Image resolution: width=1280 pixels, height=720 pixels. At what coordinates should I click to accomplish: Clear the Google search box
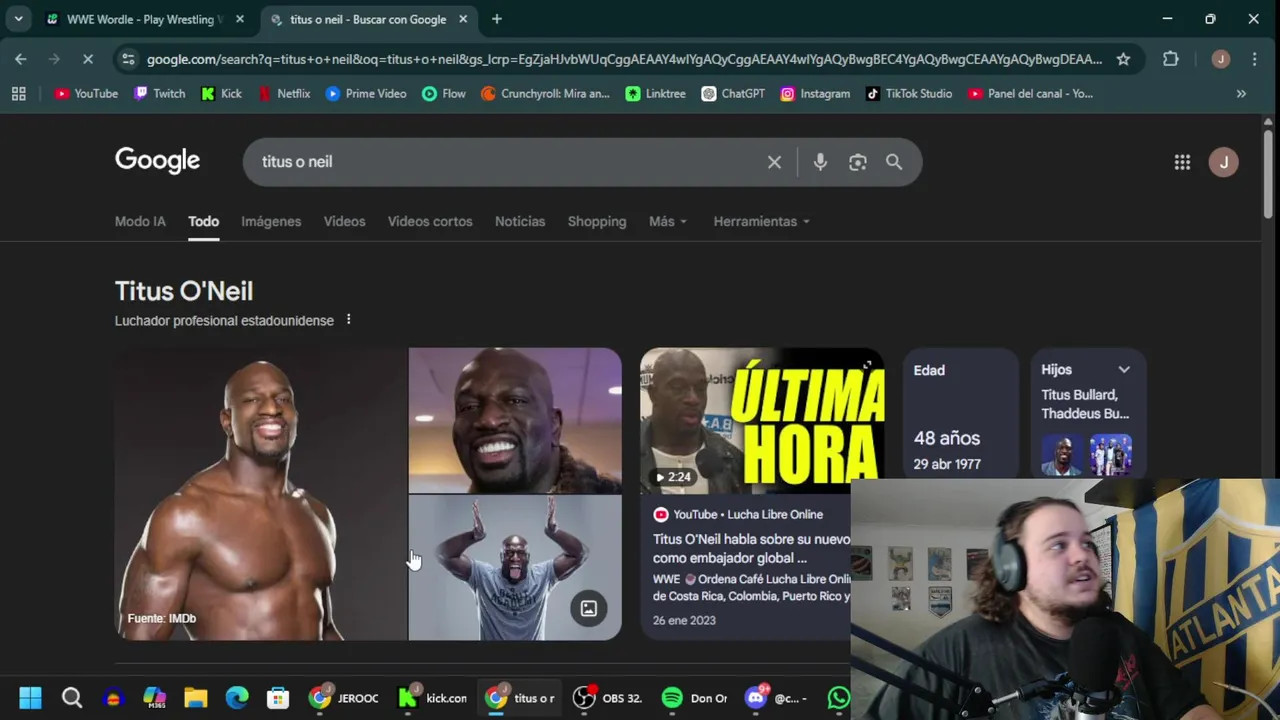click(x=774, y=162)
